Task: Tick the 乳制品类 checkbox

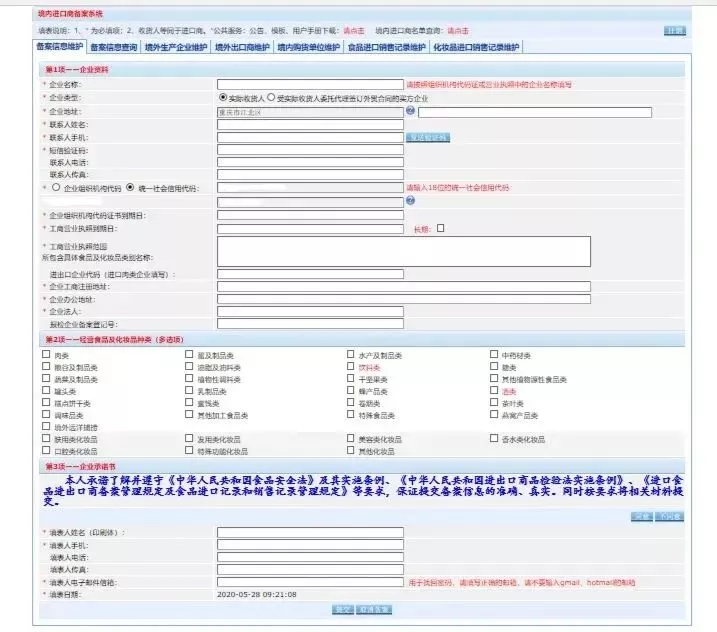Action: (x=190, y=391)
